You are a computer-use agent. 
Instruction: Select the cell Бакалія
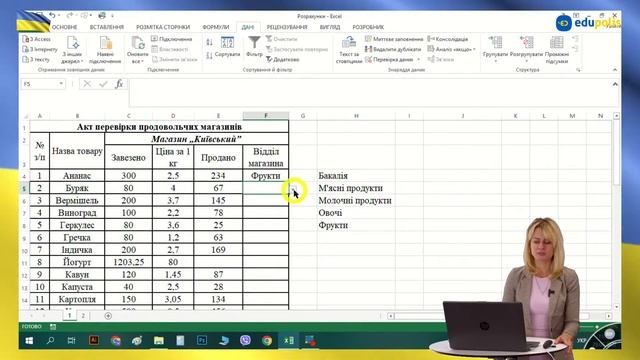pyautogui.click(x=356, y=176)
